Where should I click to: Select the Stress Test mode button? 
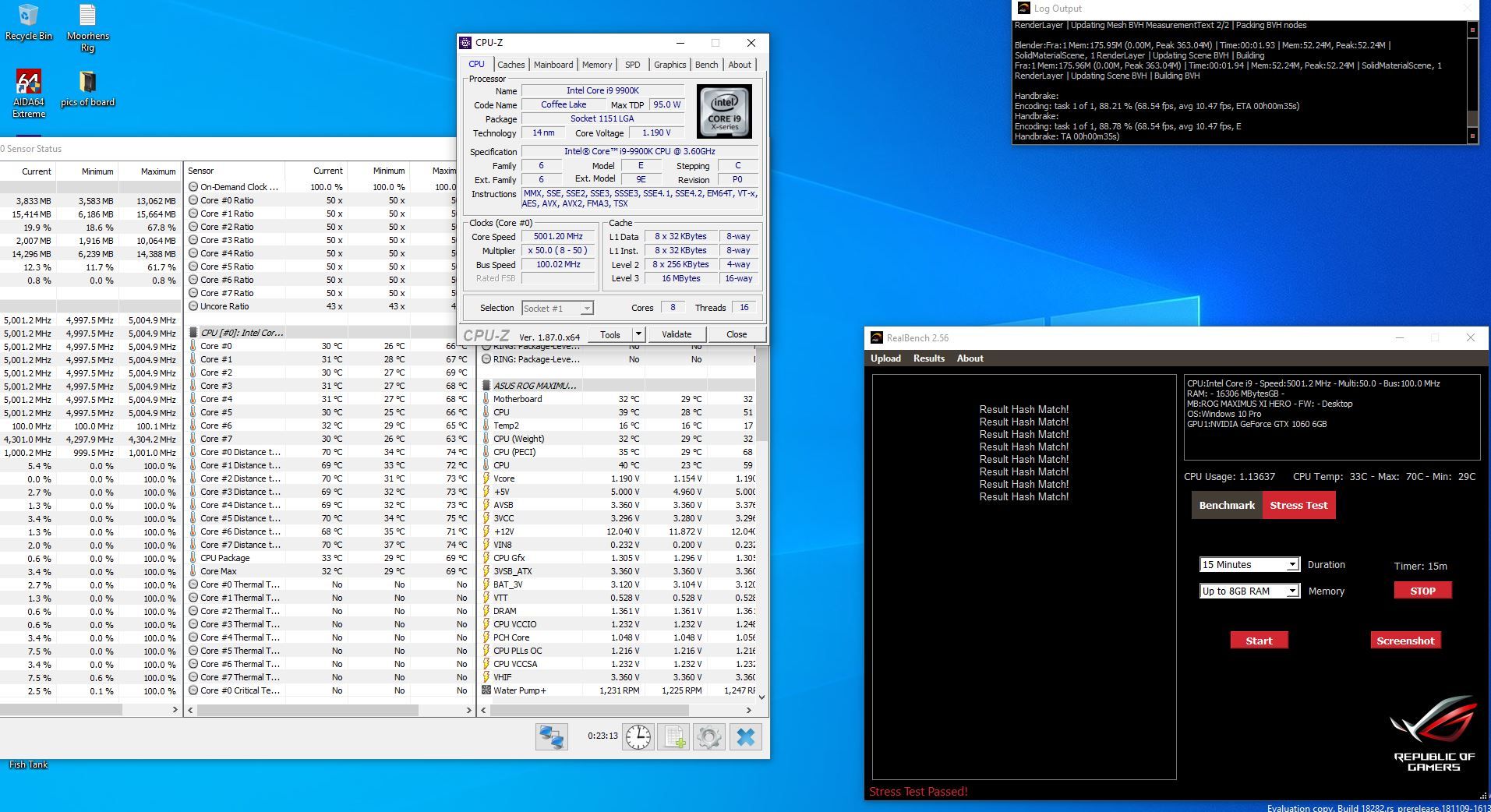(1298, 505)
